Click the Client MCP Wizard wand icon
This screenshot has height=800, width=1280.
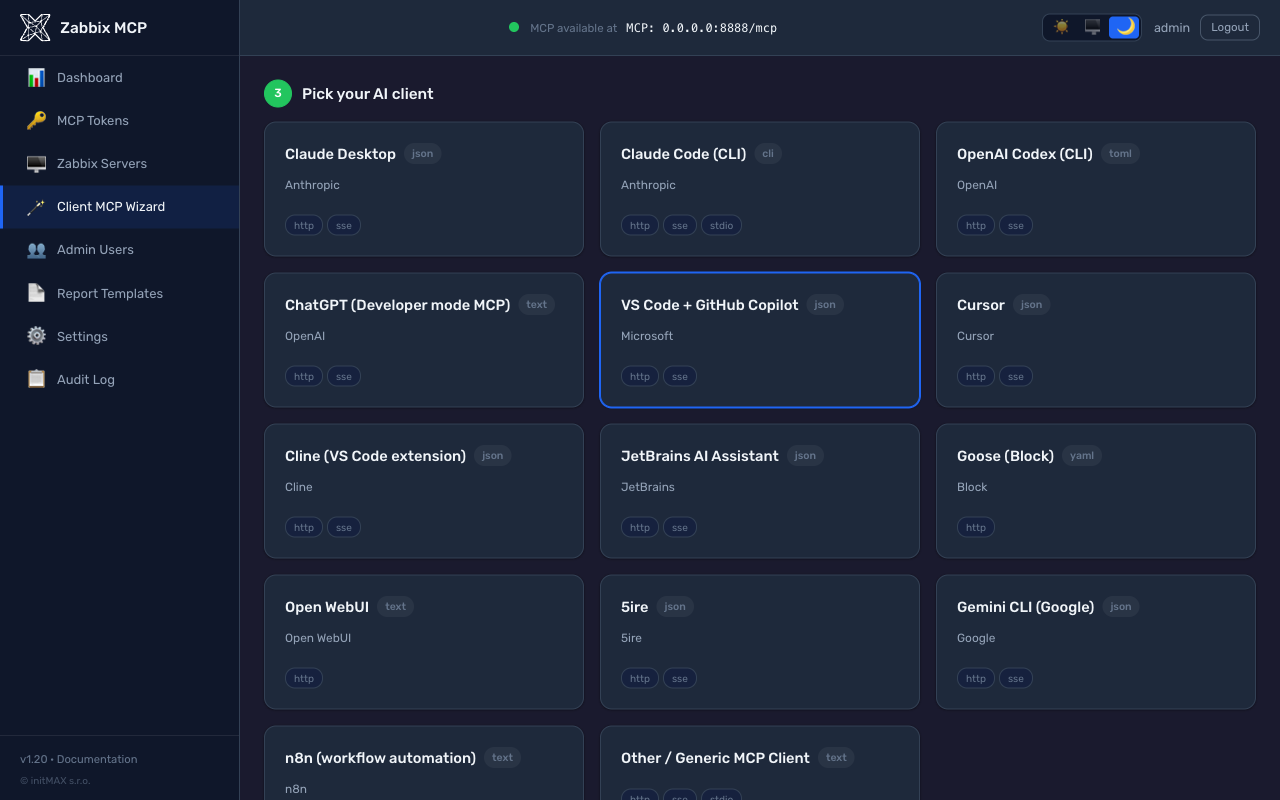point(36,206)
